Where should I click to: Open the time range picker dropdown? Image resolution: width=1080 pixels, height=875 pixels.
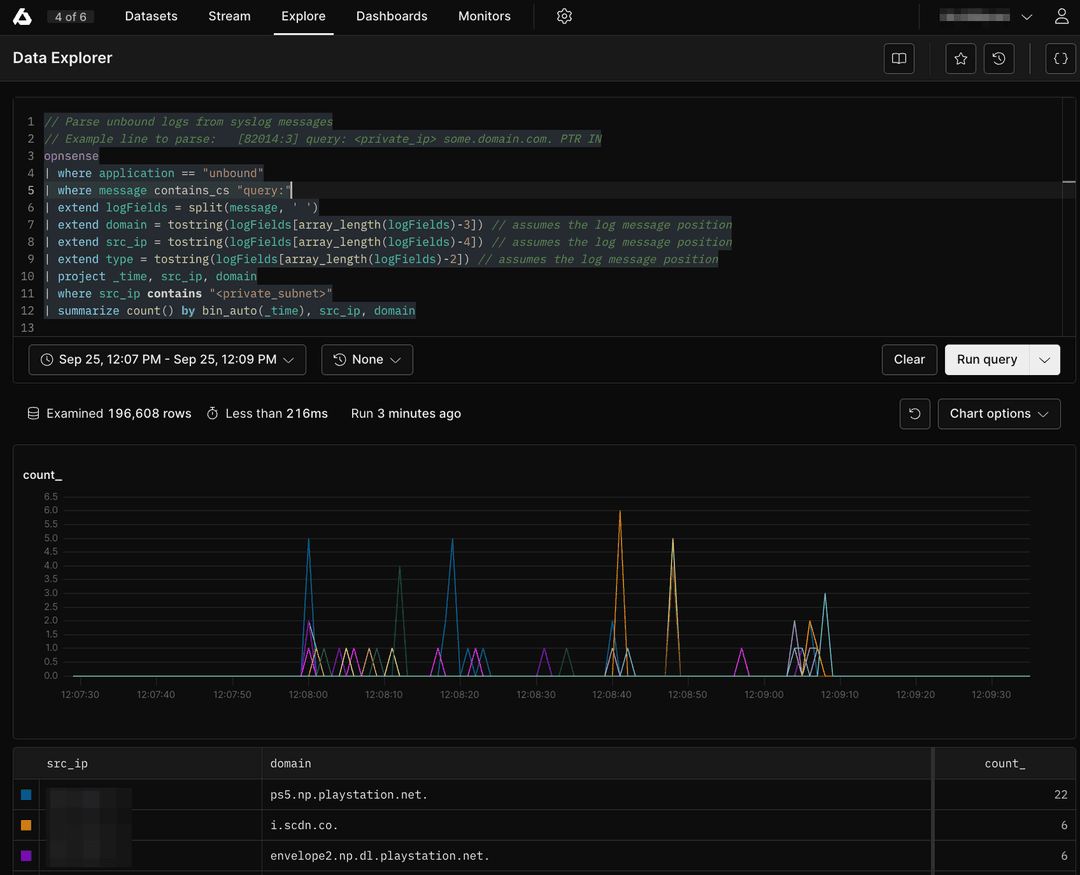point(167,359)
